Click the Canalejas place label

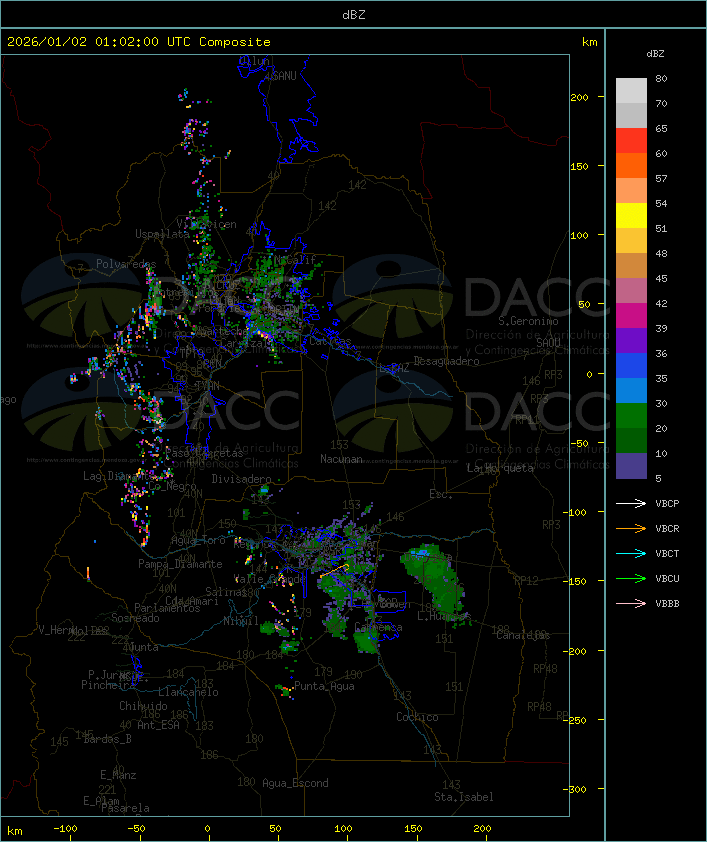tap(523, 635)
